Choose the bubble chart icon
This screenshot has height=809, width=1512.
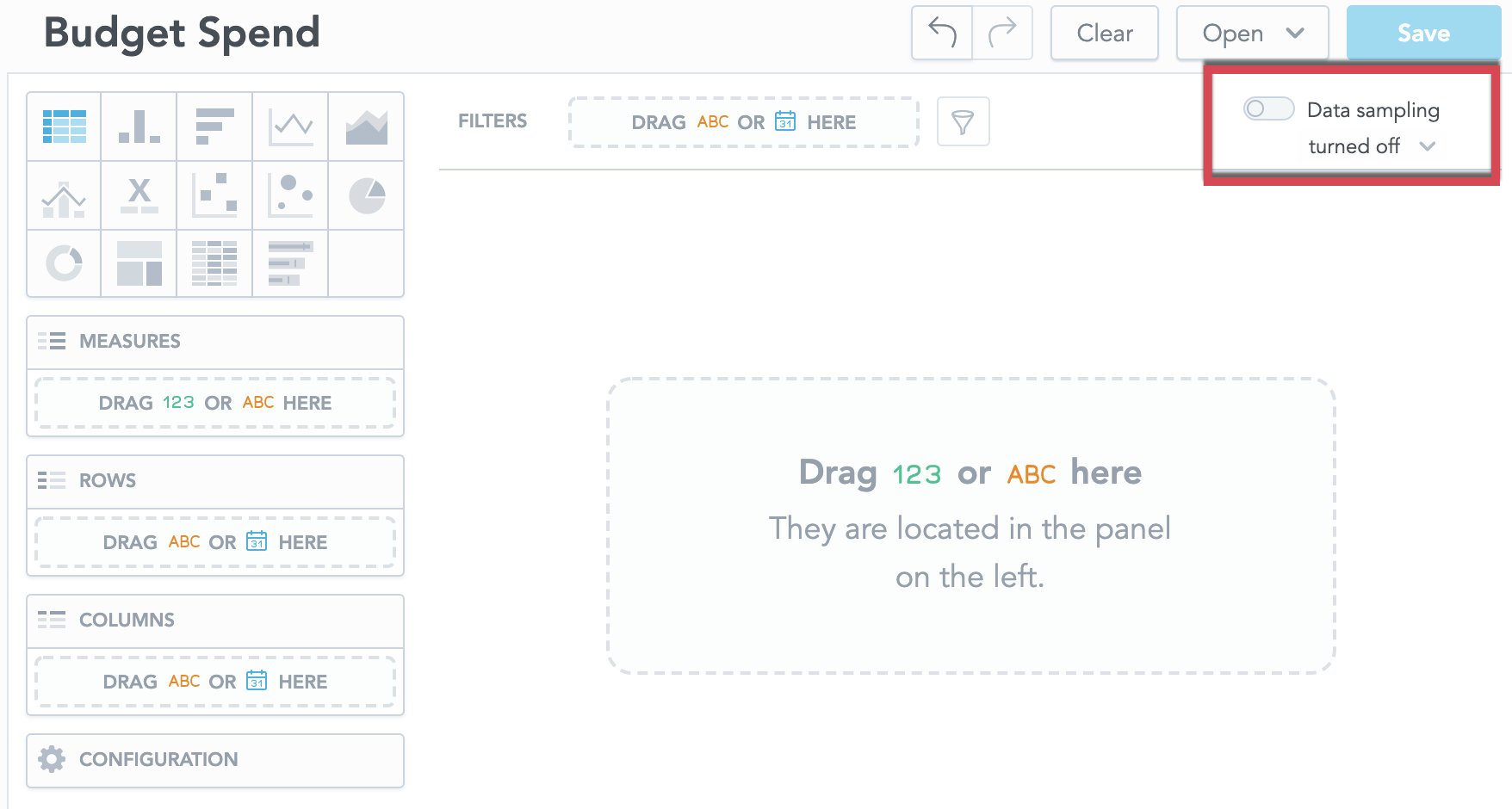pos(290,195)
